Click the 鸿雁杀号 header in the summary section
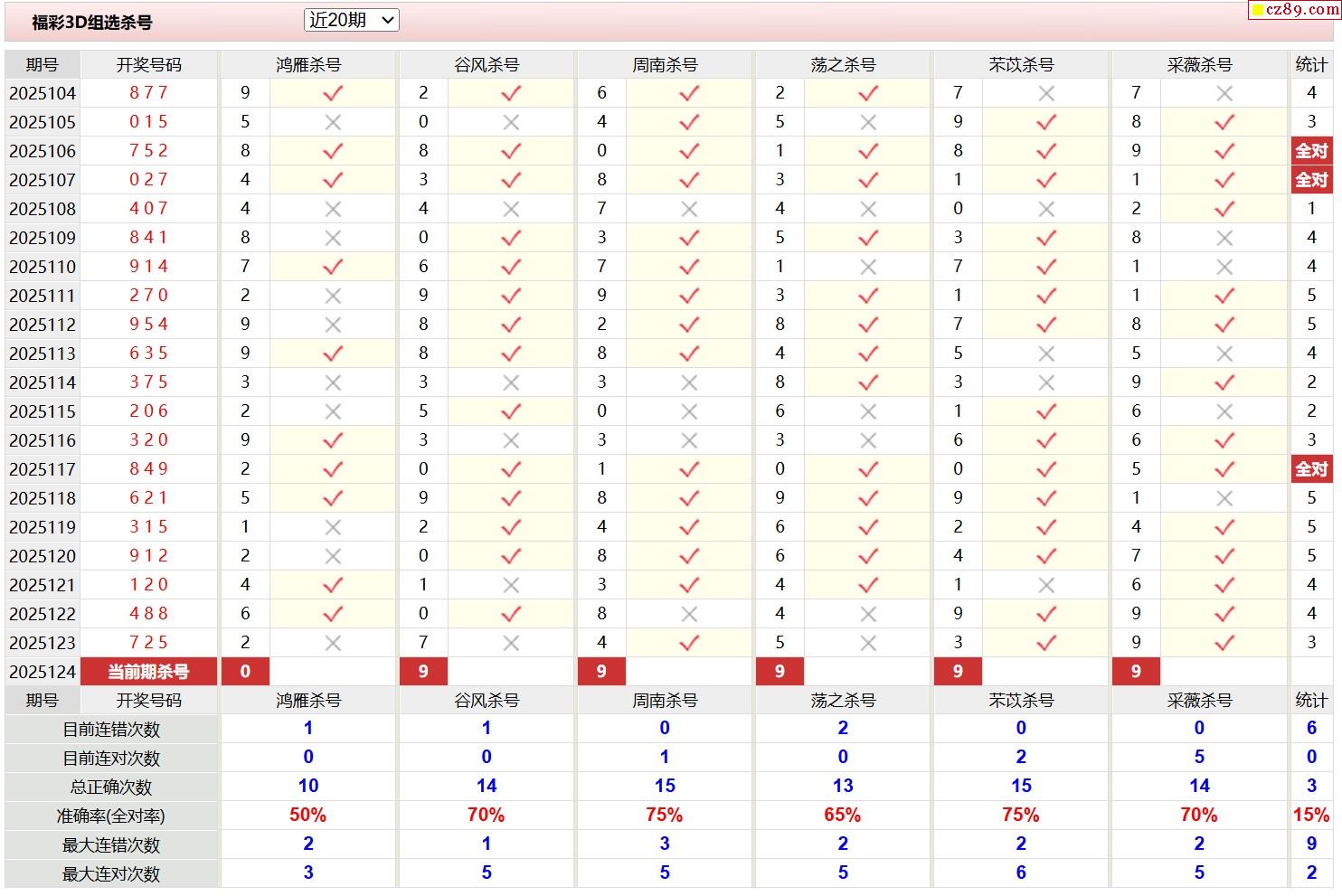Screen dimensions: 1342x896 308,701
